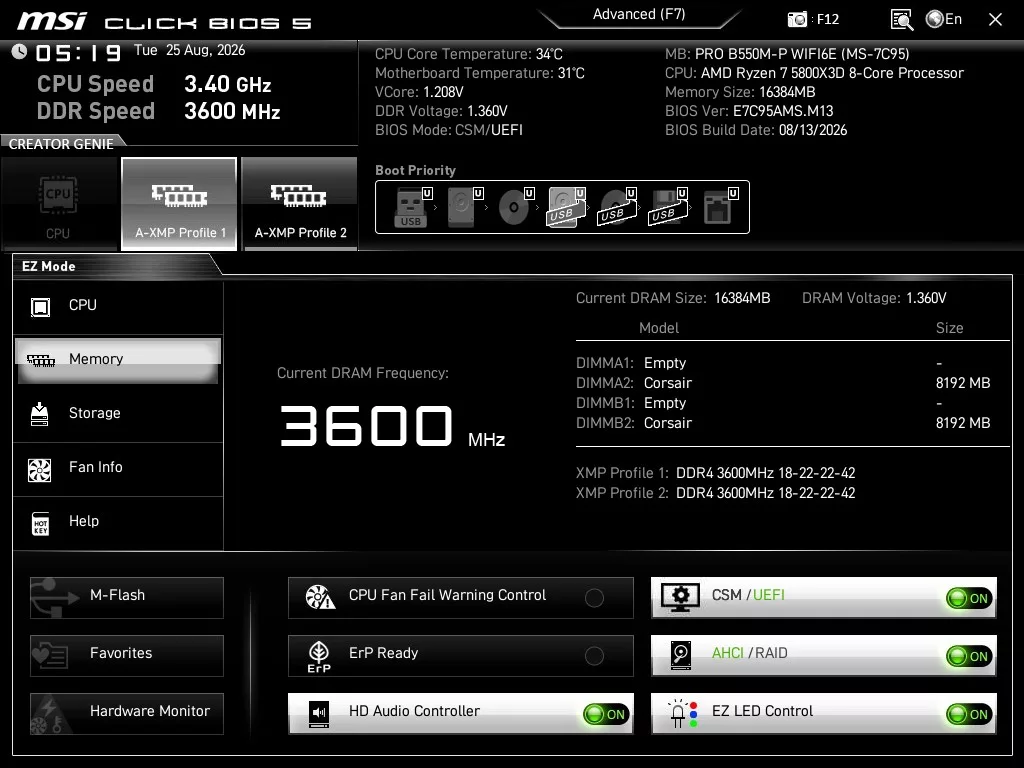Viewport: 1024px width, 768px height.
Task: Open the Favorites menu
Action: coord(127,656)
